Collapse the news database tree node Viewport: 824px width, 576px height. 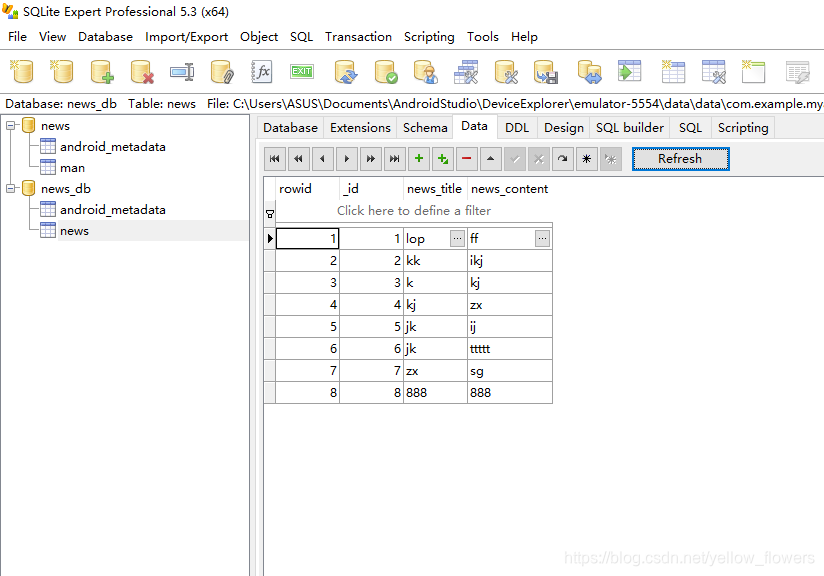[11, 126]
